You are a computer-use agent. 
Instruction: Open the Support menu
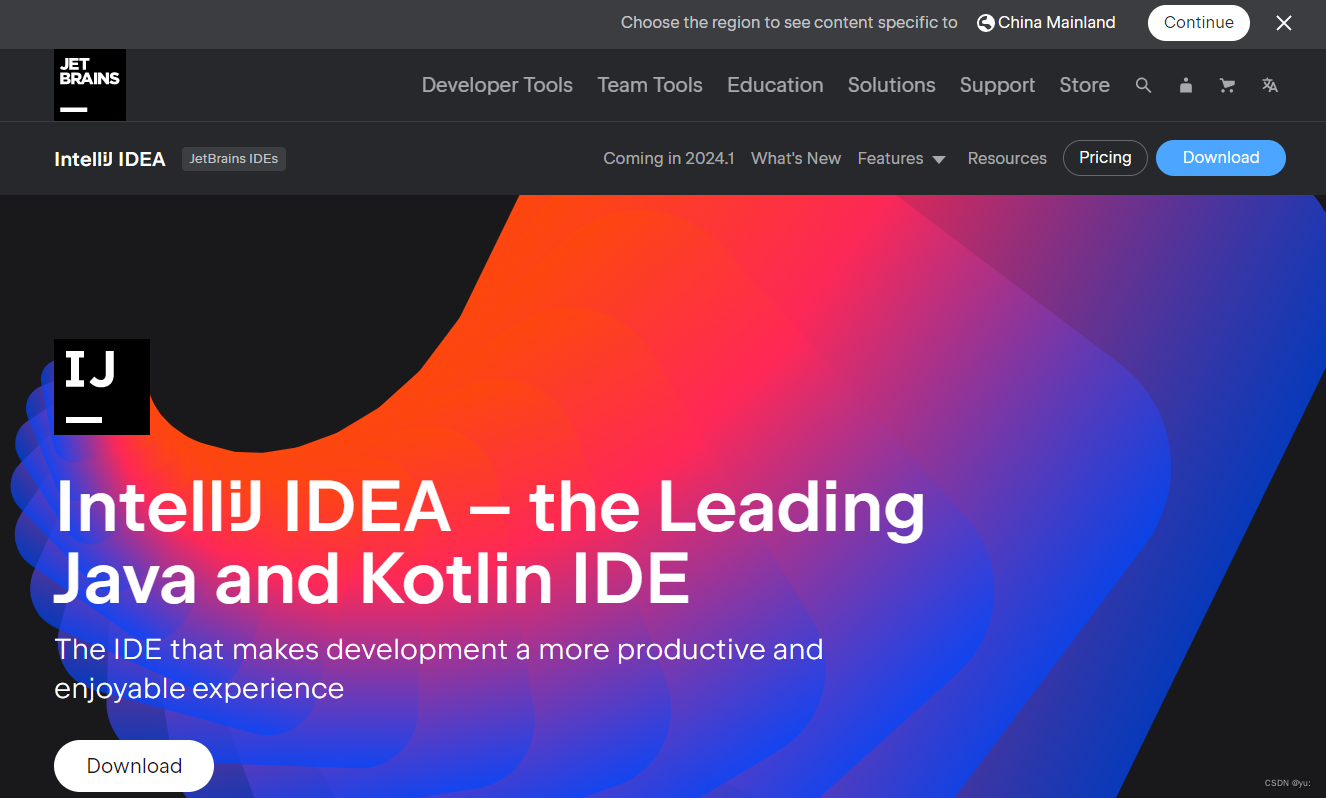(997, 85)
